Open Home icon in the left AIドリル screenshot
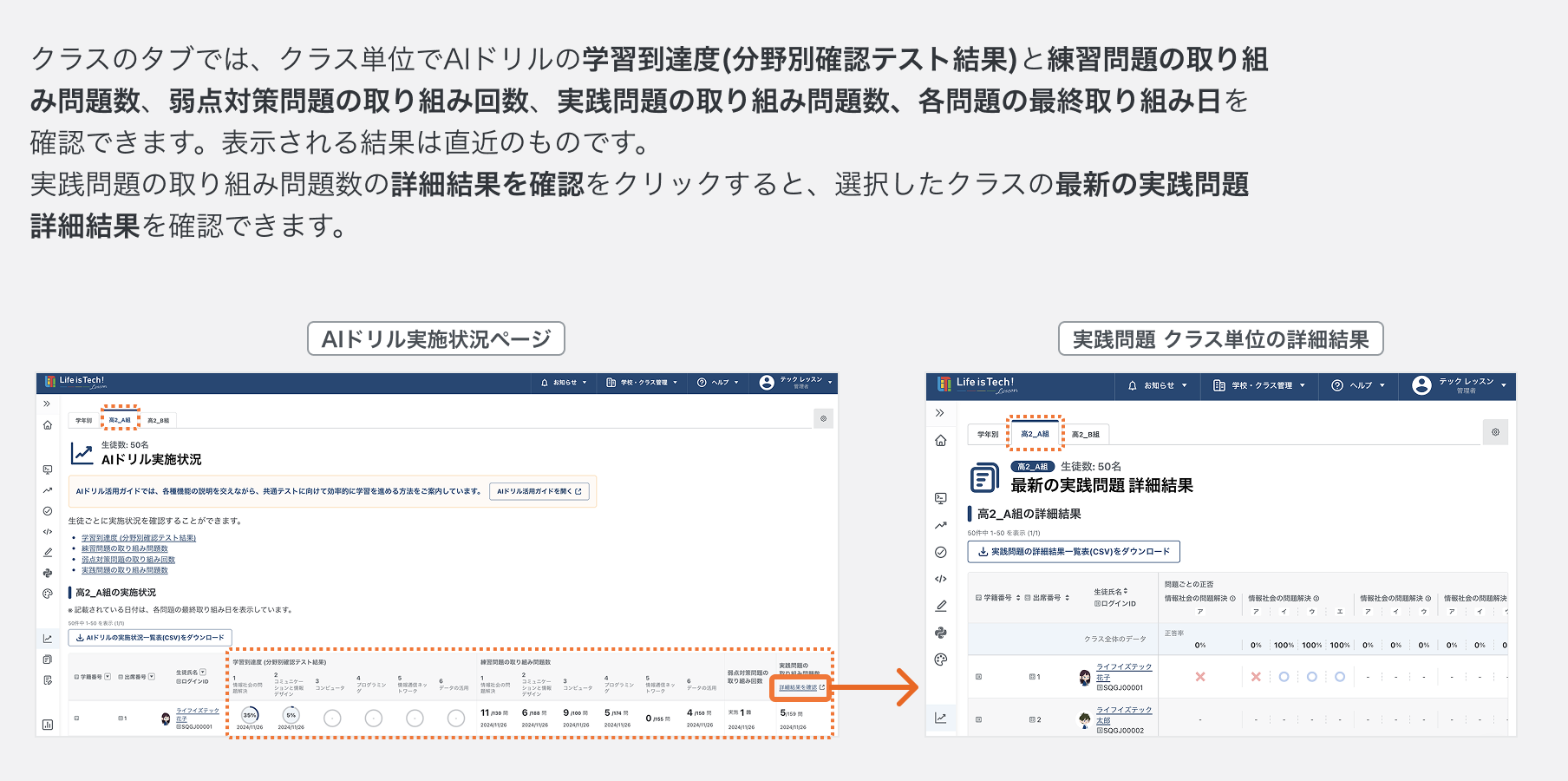This screenshot has height=781, width=1568. pyautogui.click(x=48, y=425)
